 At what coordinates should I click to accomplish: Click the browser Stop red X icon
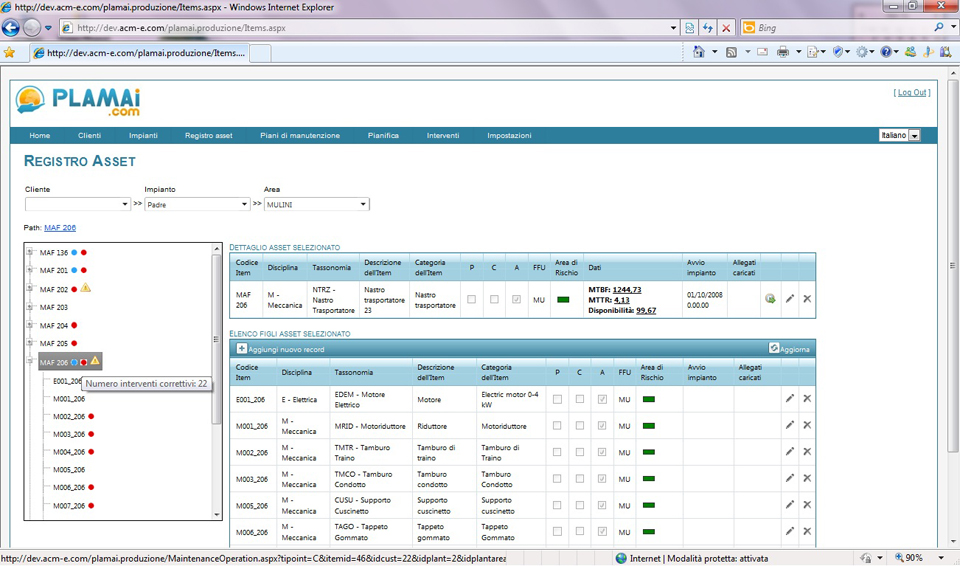(726, 28)
